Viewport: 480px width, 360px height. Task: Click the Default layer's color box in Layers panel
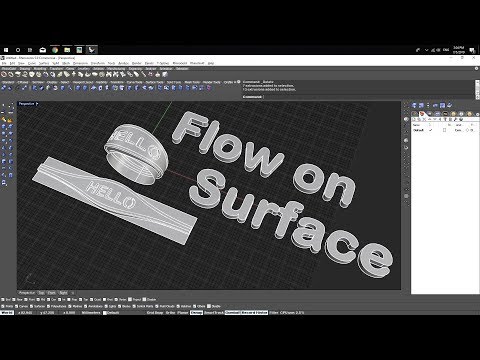pyautogui.click(x=444, y=130)
